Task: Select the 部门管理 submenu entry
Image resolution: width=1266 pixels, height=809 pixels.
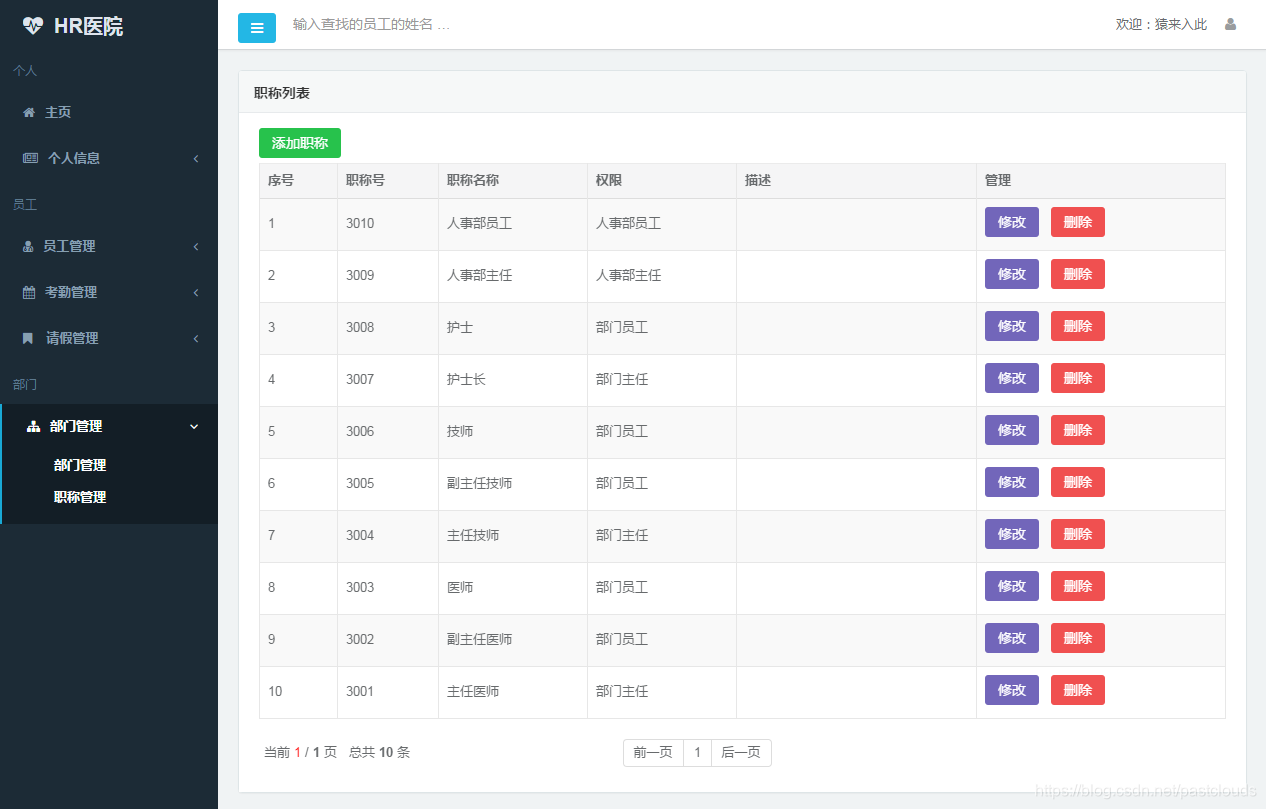Action: point(80,465)
